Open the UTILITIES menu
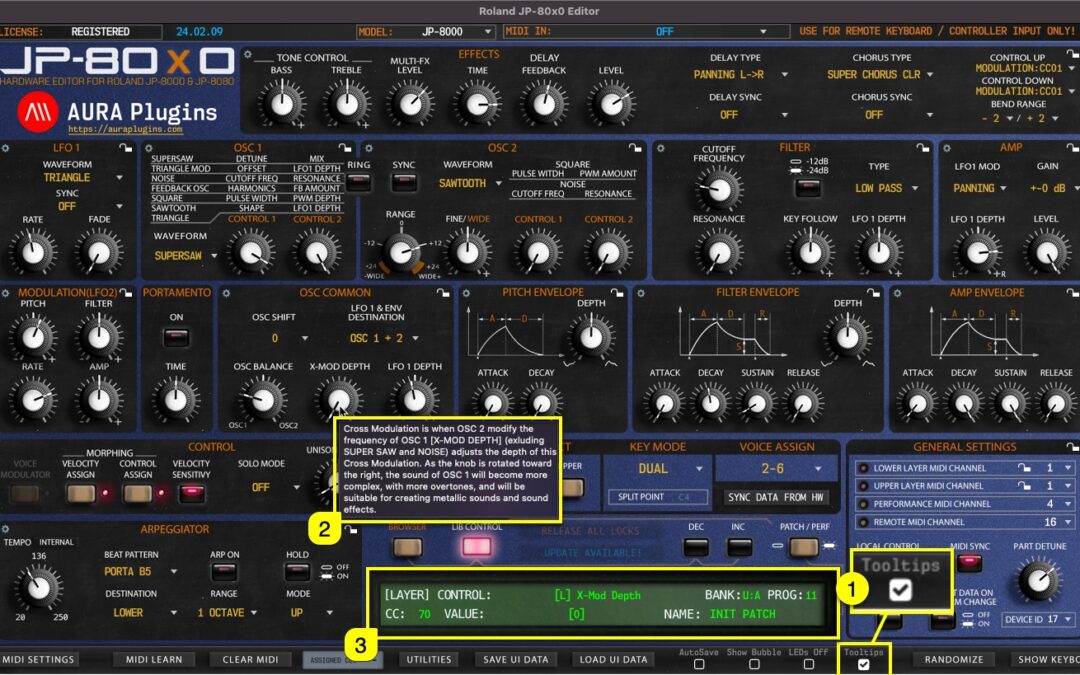This screenshot has width=1080, height=675. click(x=429, y=659)
